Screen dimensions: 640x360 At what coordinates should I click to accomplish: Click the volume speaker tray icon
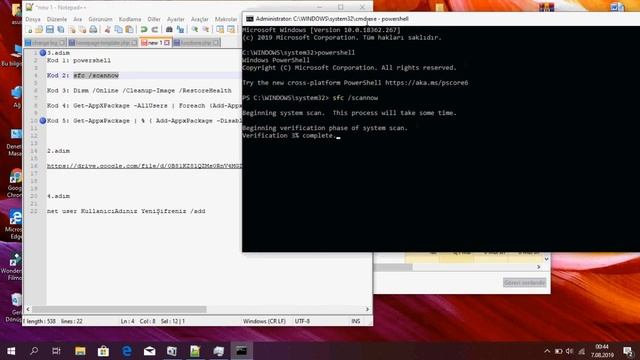[x=569, y=351]
